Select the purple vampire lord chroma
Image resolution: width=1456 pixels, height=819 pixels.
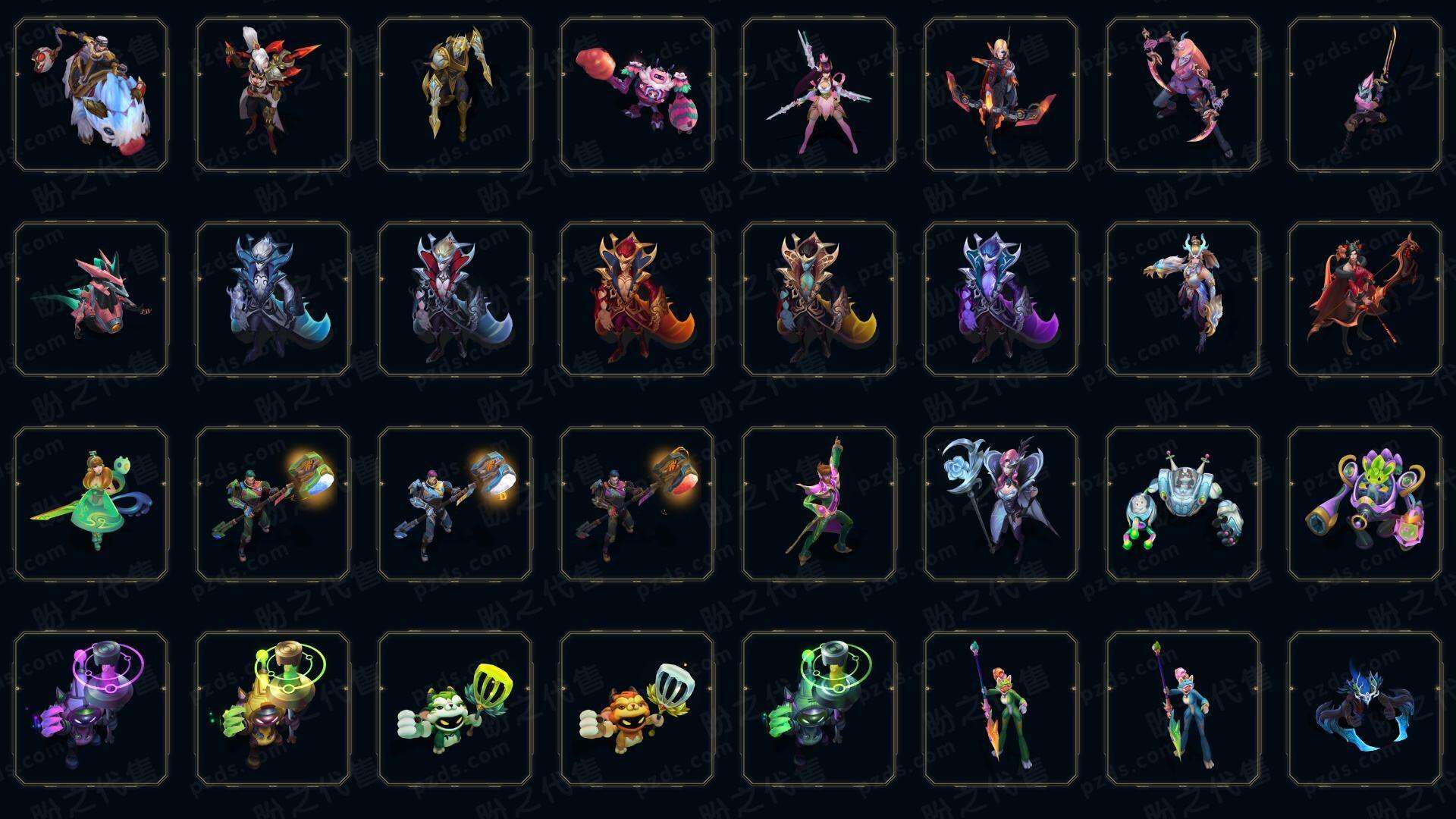click(x=1001, y=299)
